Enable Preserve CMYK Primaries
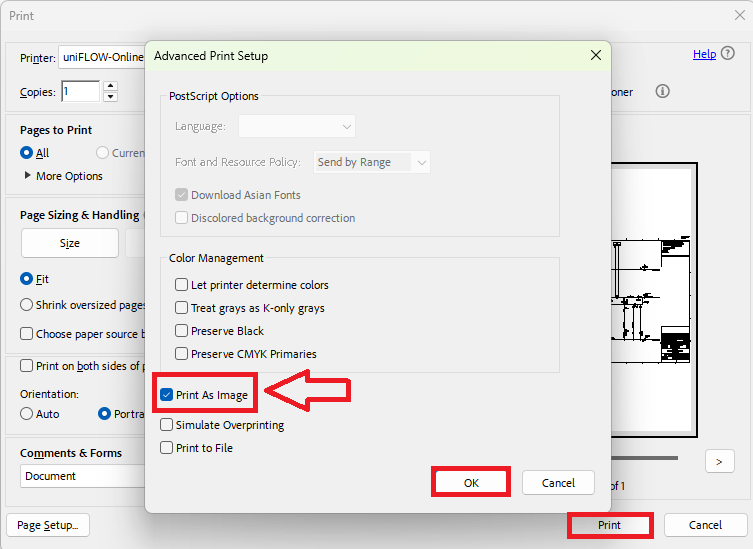Viewport: 753px width, 549px height. (181, 354)
